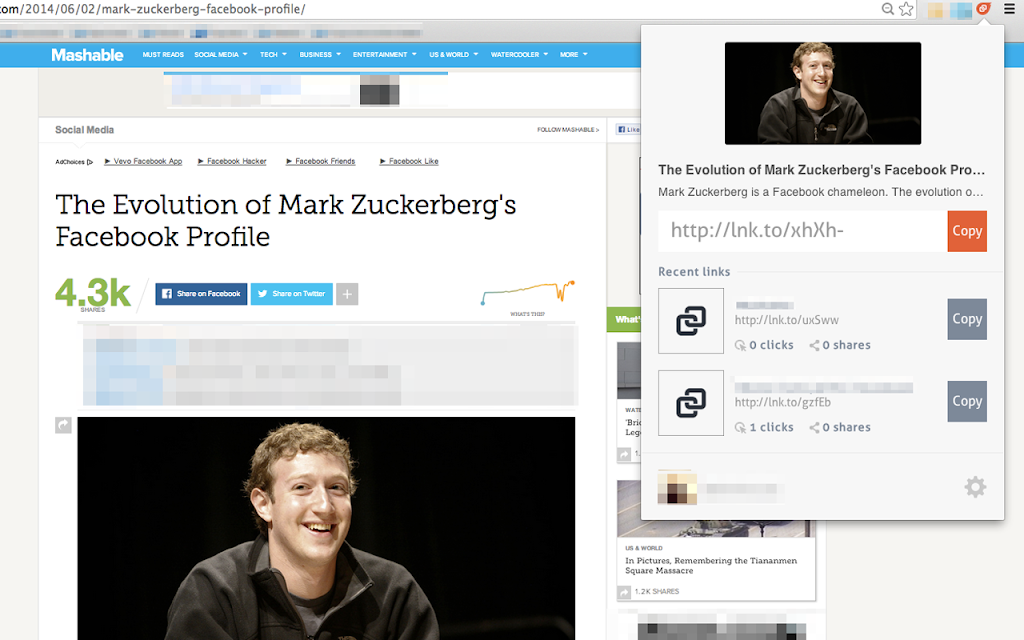This screenshot has width=1024, height=640.
Task: Click the short URL text field
Action: 803,231
